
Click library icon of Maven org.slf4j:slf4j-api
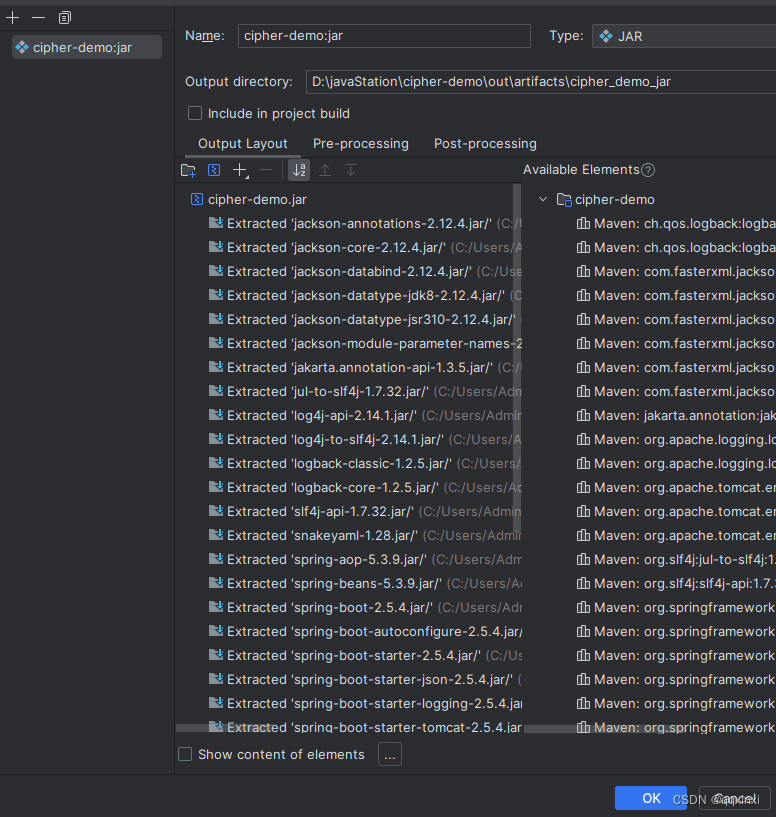pos(583,583)
